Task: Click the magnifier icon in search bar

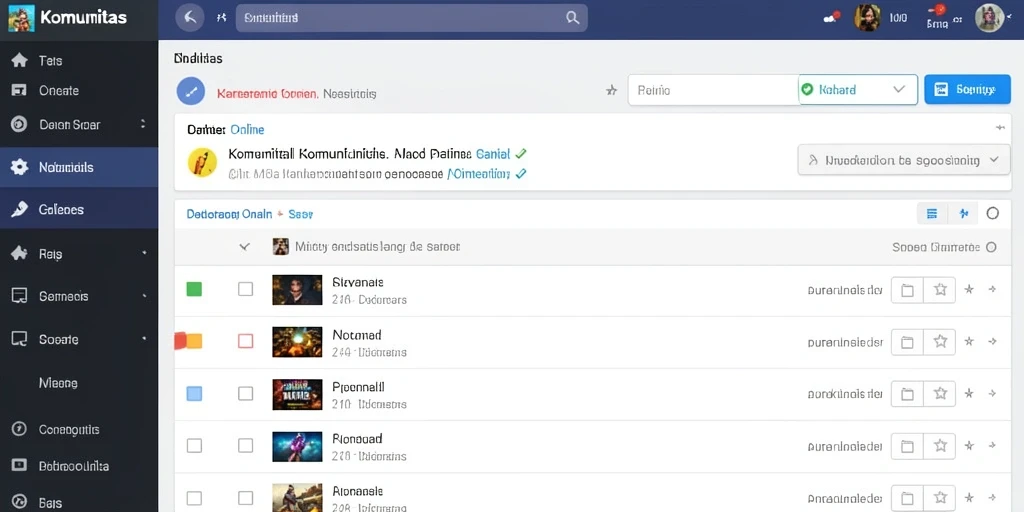Action: pyautogui.click(x=572, y=18)
